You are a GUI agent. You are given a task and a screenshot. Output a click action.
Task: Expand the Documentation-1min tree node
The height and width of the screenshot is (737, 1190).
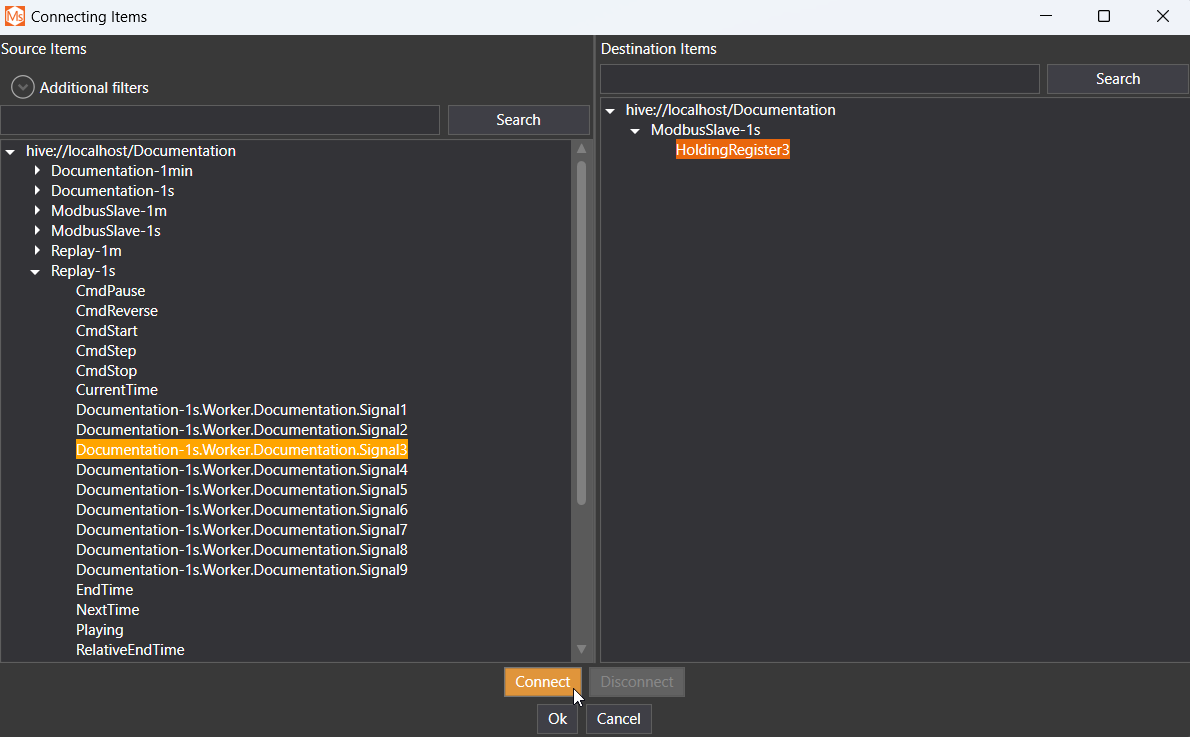pos(37,171)
